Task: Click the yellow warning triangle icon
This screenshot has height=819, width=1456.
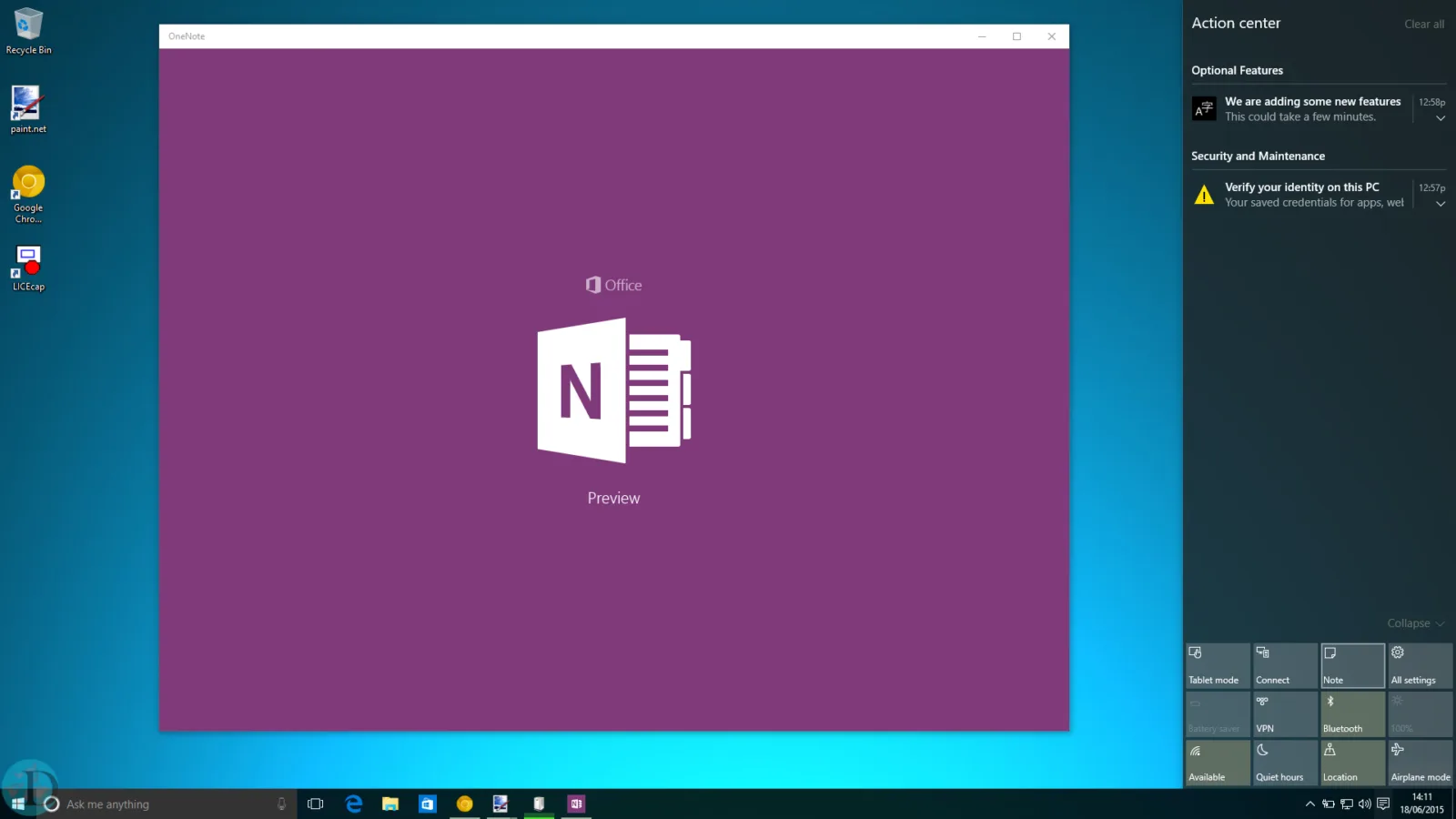Action: [1204, 195]
